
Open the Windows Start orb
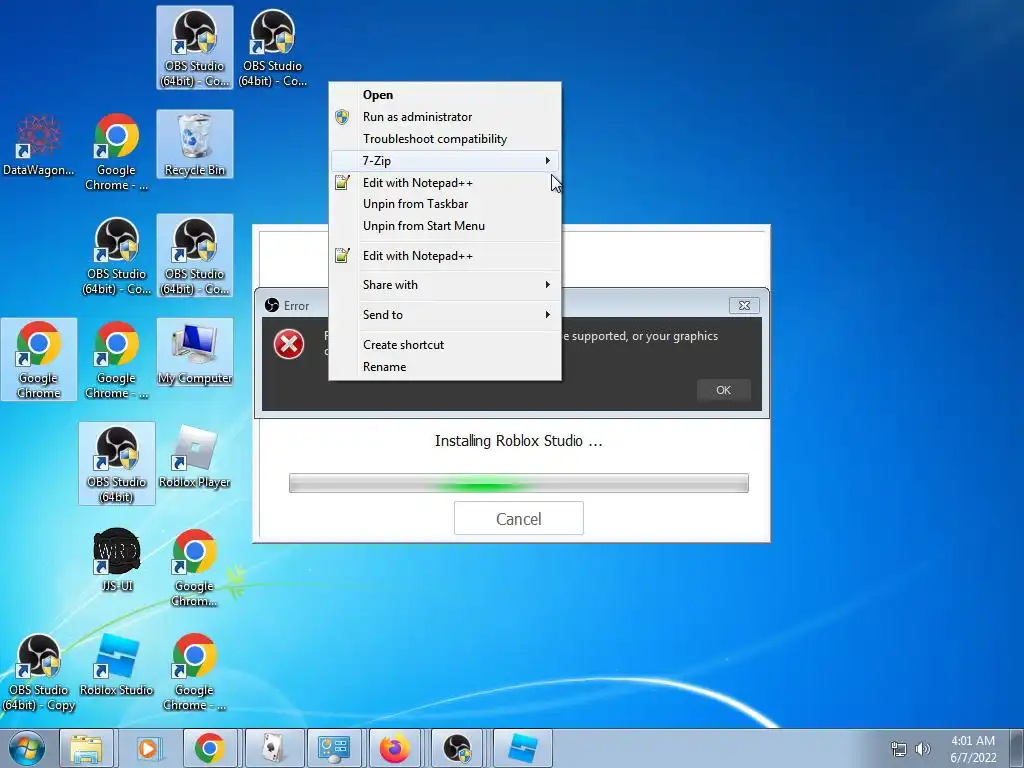coord(27,748)
